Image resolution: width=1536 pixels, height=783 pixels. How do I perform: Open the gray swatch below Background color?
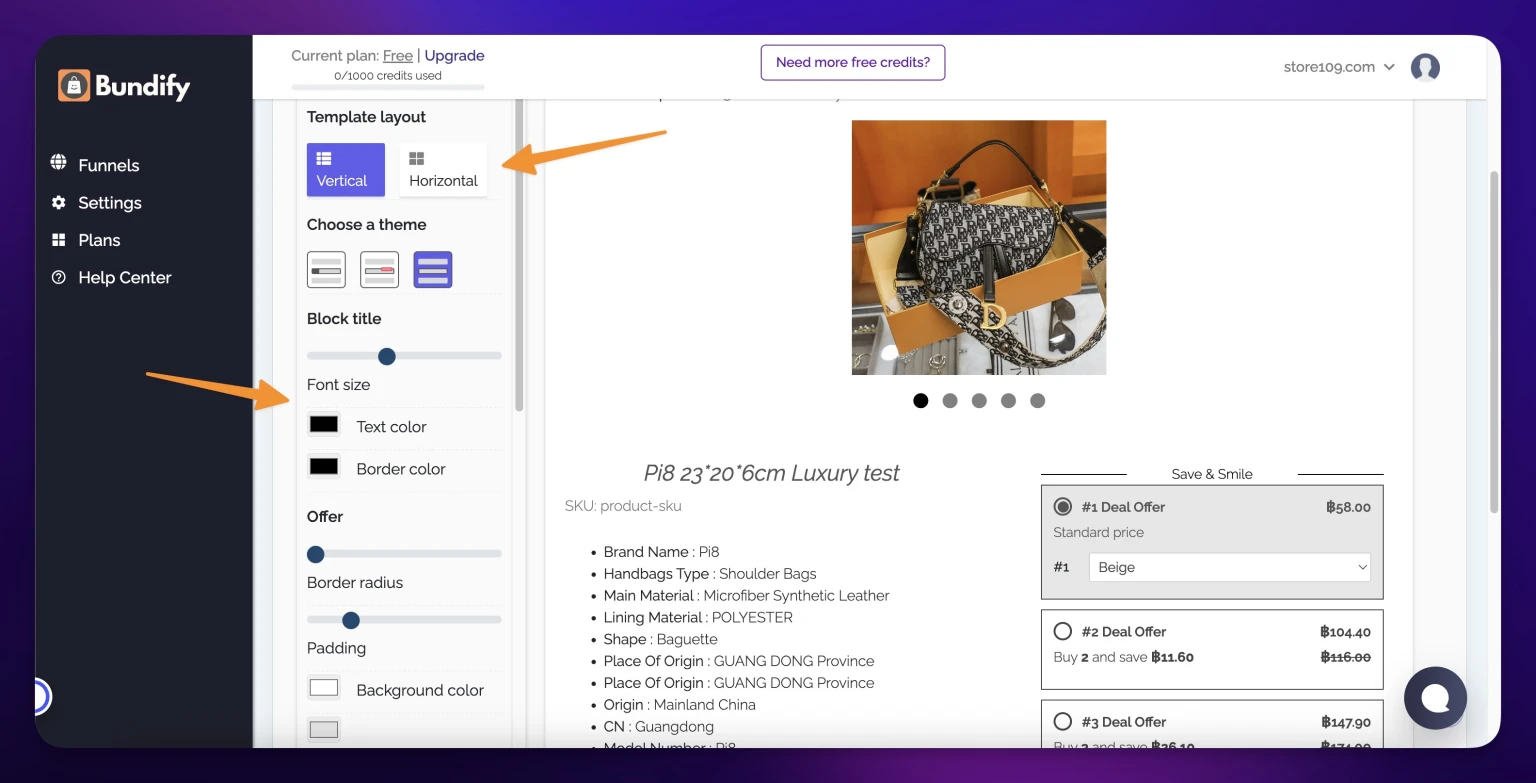324,730
